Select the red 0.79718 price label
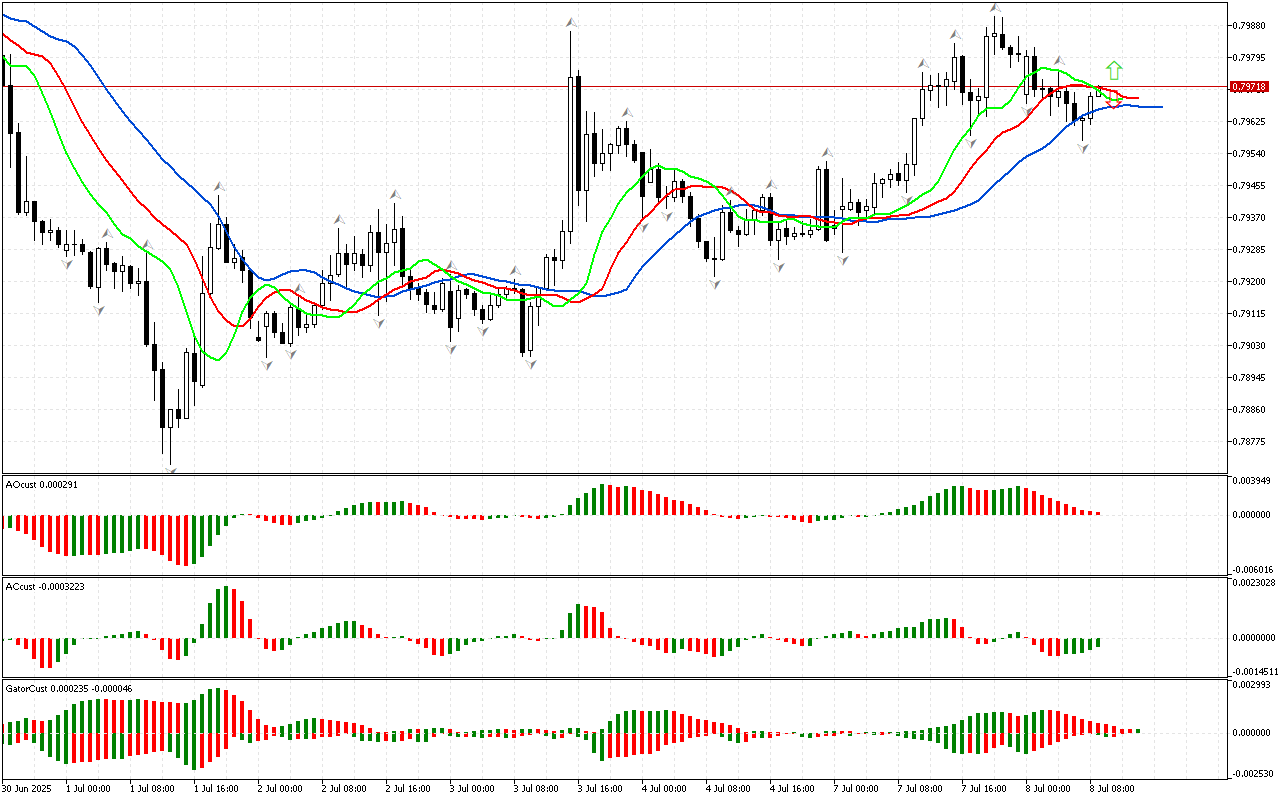This screenshot has height=800, width=1280. (1250, 87)
